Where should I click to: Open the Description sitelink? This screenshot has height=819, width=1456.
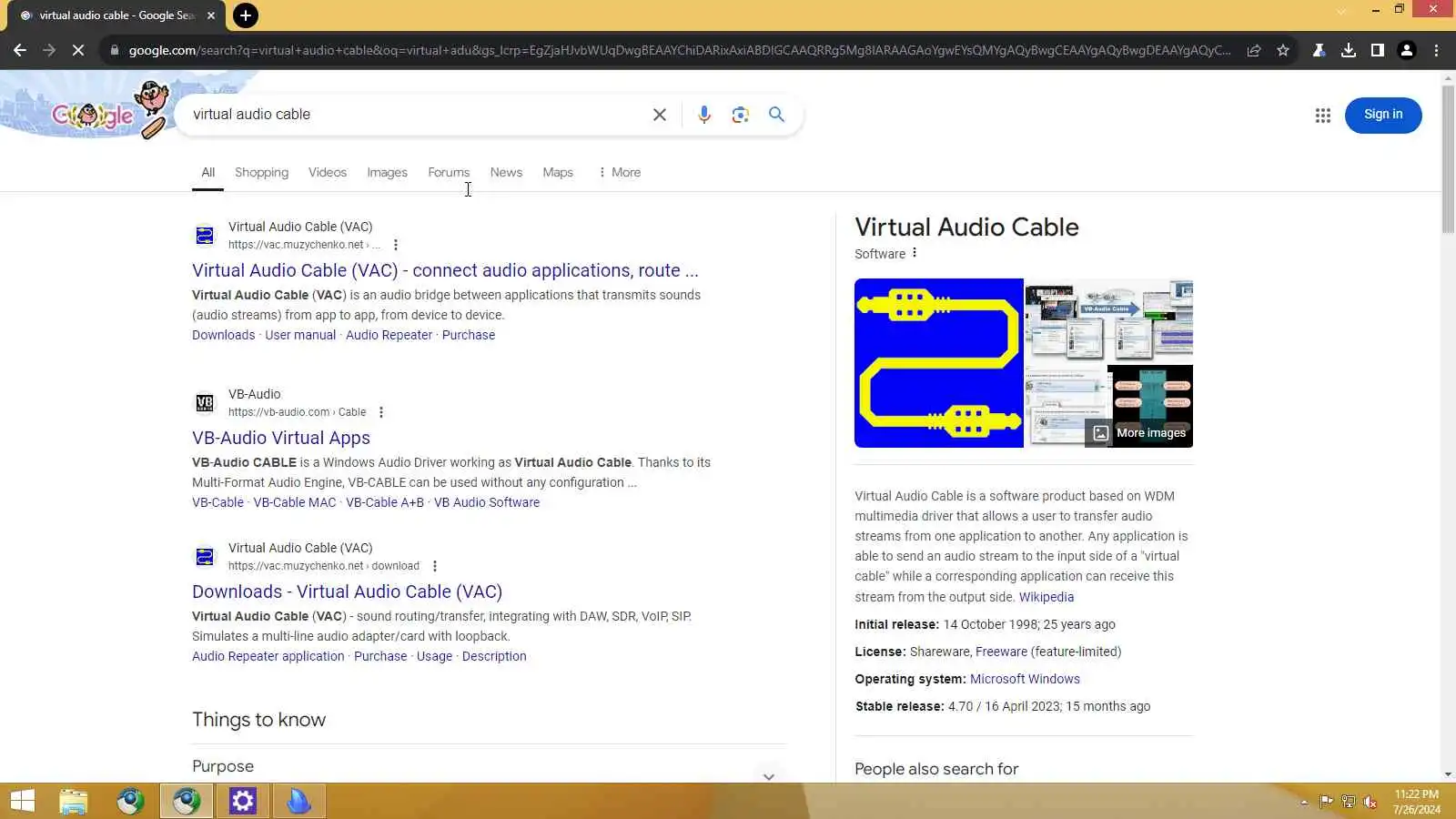[494, 656]
